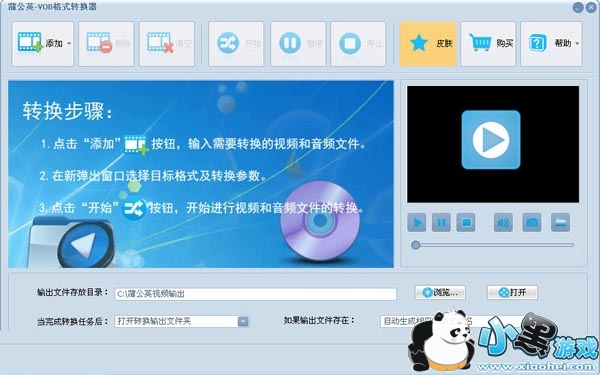
Task: Click the small play button under preview
Action: 417,222
